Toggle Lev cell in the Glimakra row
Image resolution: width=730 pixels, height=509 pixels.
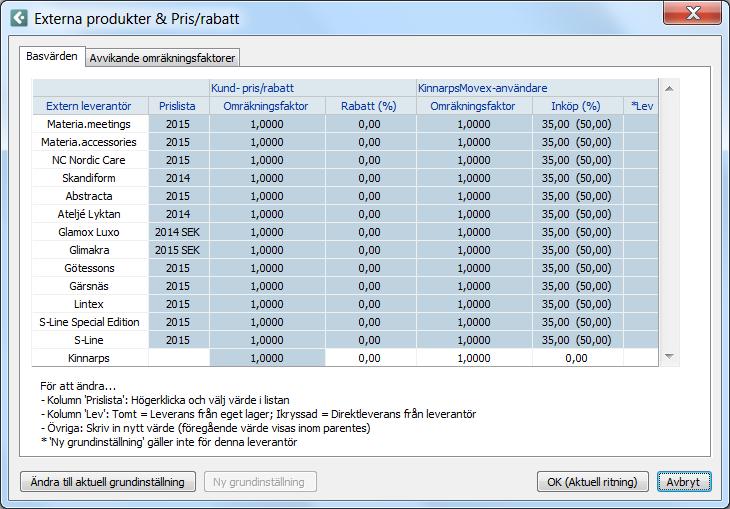(x=641, y=250)
